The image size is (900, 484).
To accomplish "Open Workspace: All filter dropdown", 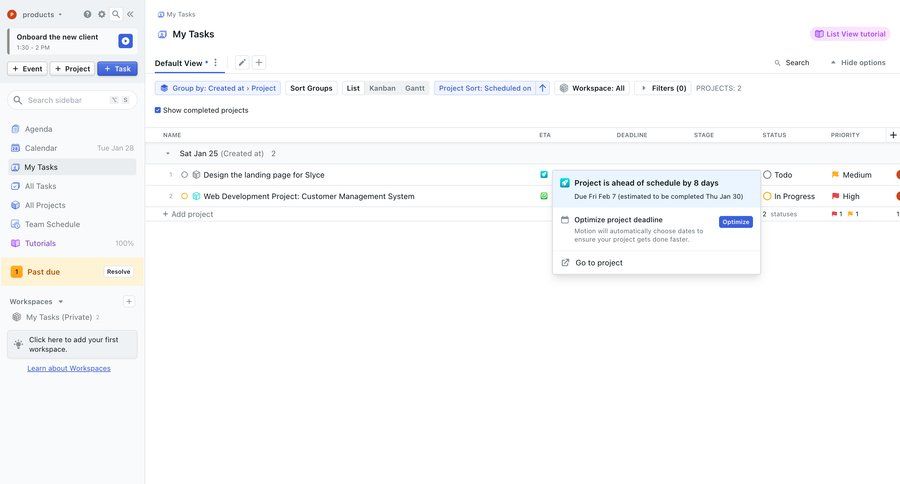I will pos(592,88).
